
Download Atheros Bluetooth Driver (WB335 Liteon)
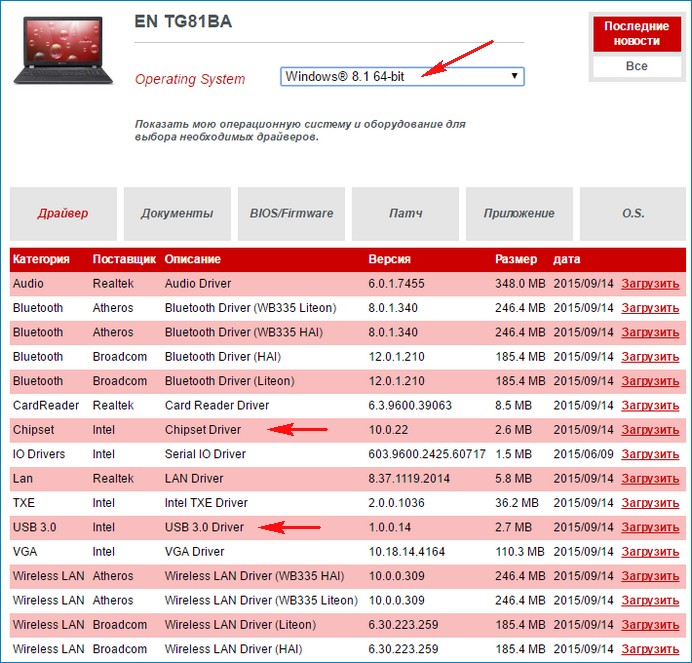[650, 308]
